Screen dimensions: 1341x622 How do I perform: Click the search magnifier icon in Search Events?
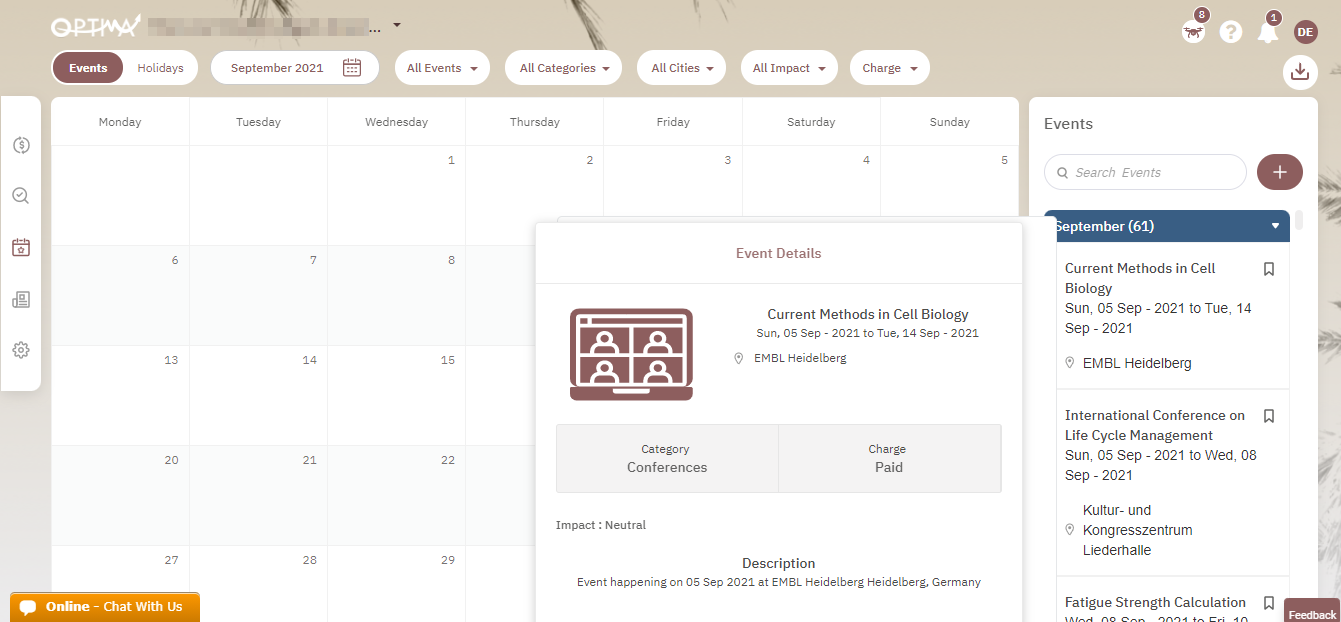click(x=1062, y=173)
